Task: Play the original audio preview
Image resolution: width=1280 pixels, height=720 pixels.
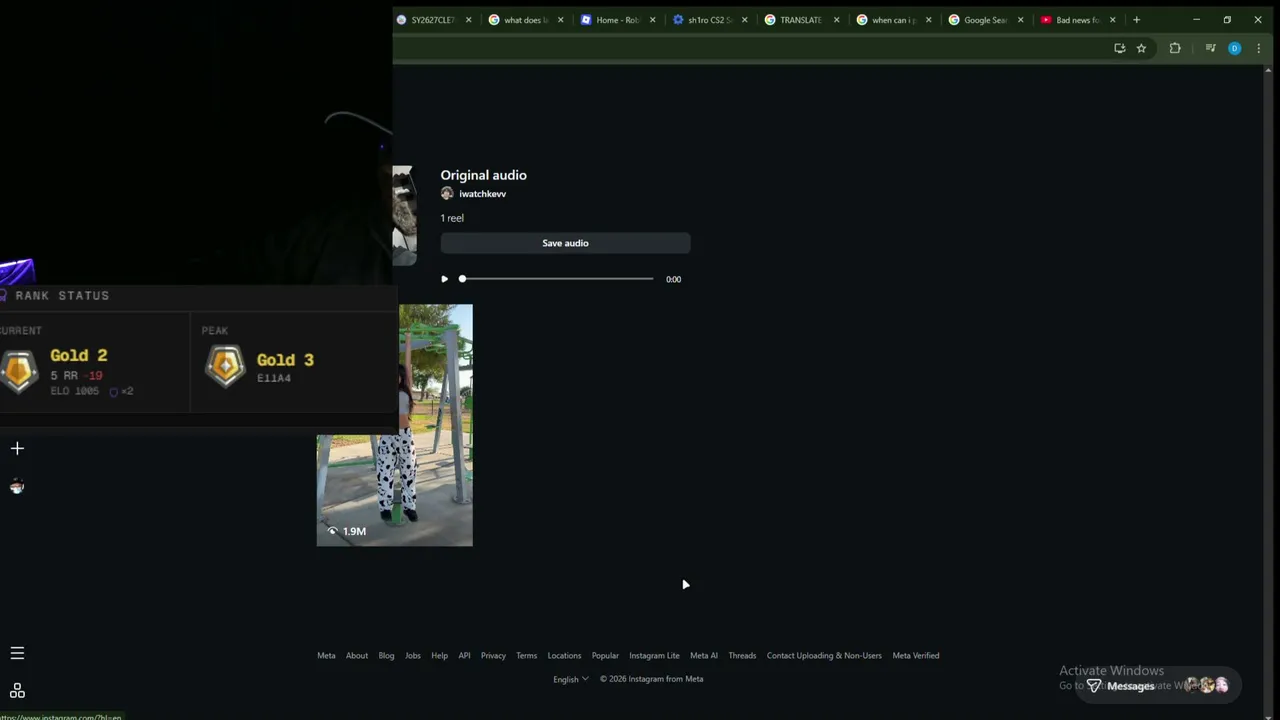Action: click(x=445, y=279)
